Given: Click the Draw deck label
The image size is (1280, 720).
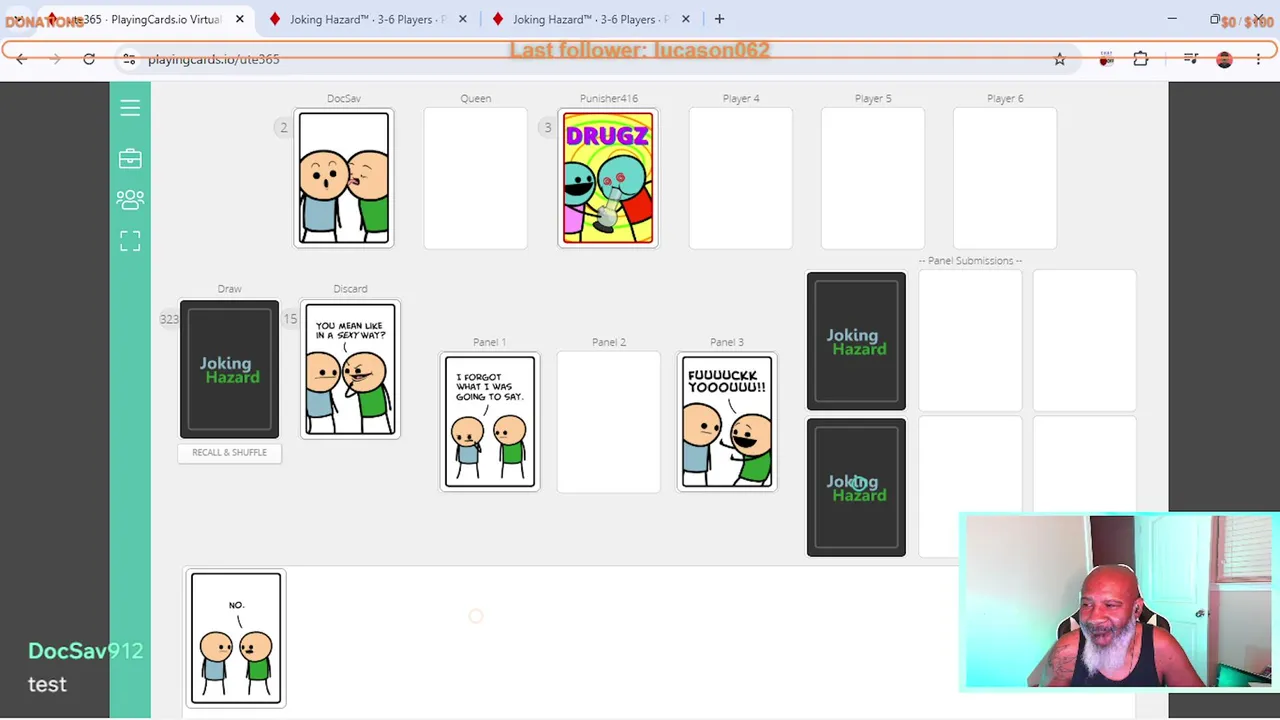Looking at the screenshot, I should (229, 289).
